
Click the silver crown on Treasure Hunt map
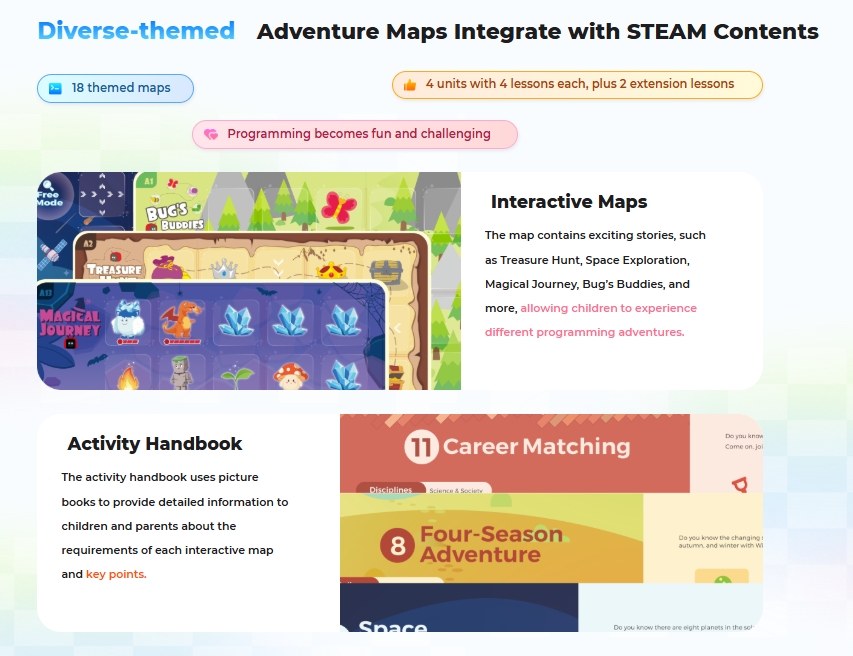(x=224, y=268)
